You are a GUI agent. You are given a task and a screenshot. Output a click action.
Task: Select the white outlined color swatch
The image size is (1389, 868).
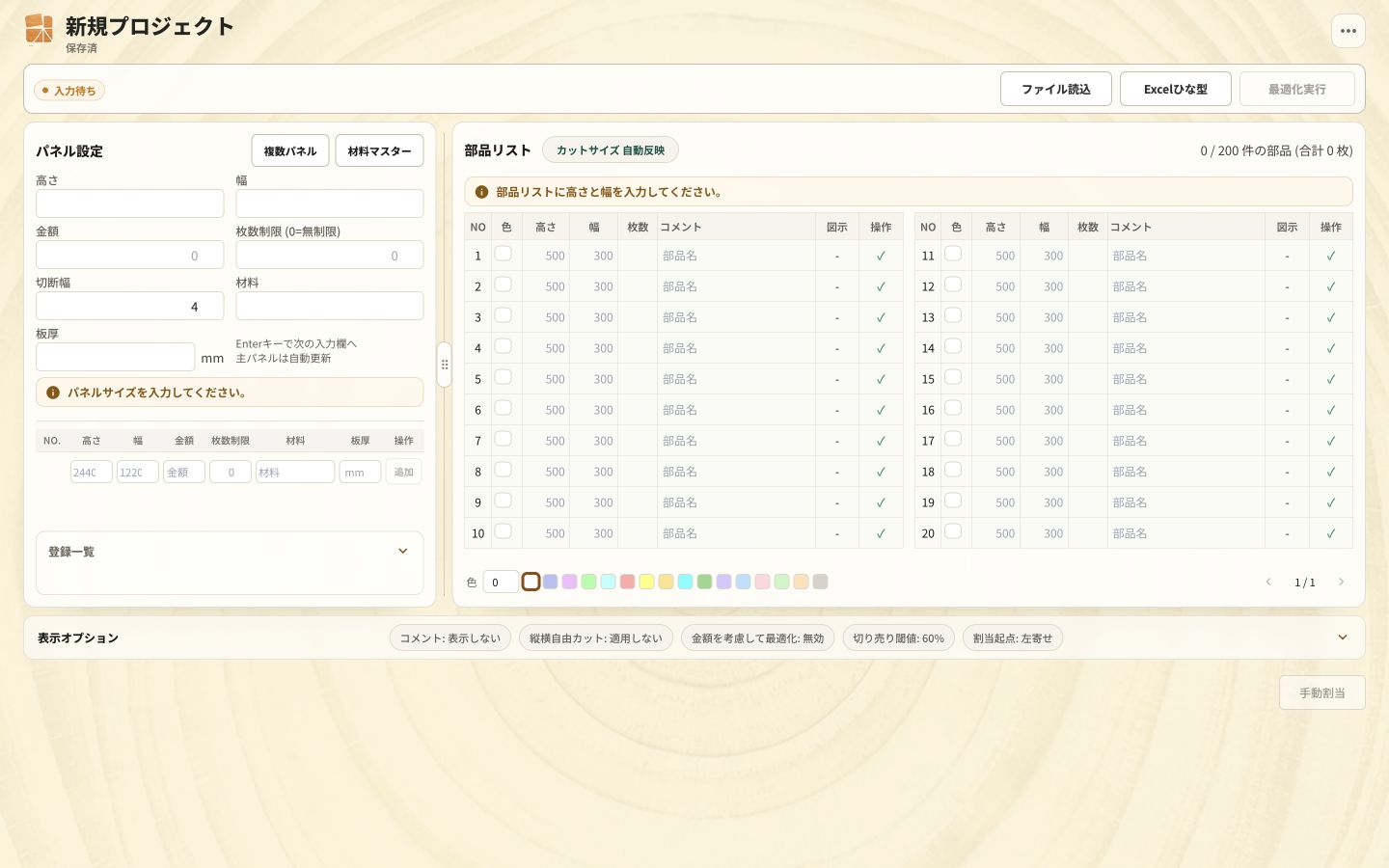coord(531,582)
